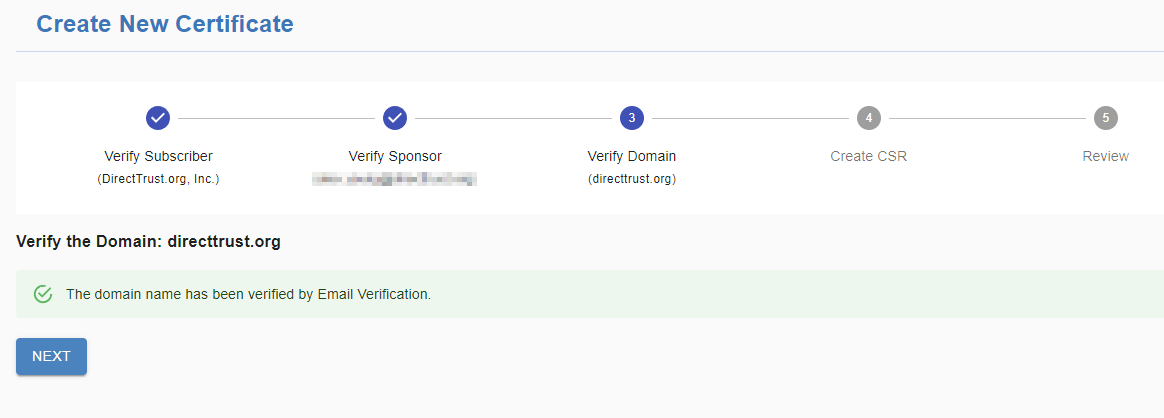1164x418 pixels.
Task: Click the connector line between steps 1 and 2
Action: coord(276,117)
